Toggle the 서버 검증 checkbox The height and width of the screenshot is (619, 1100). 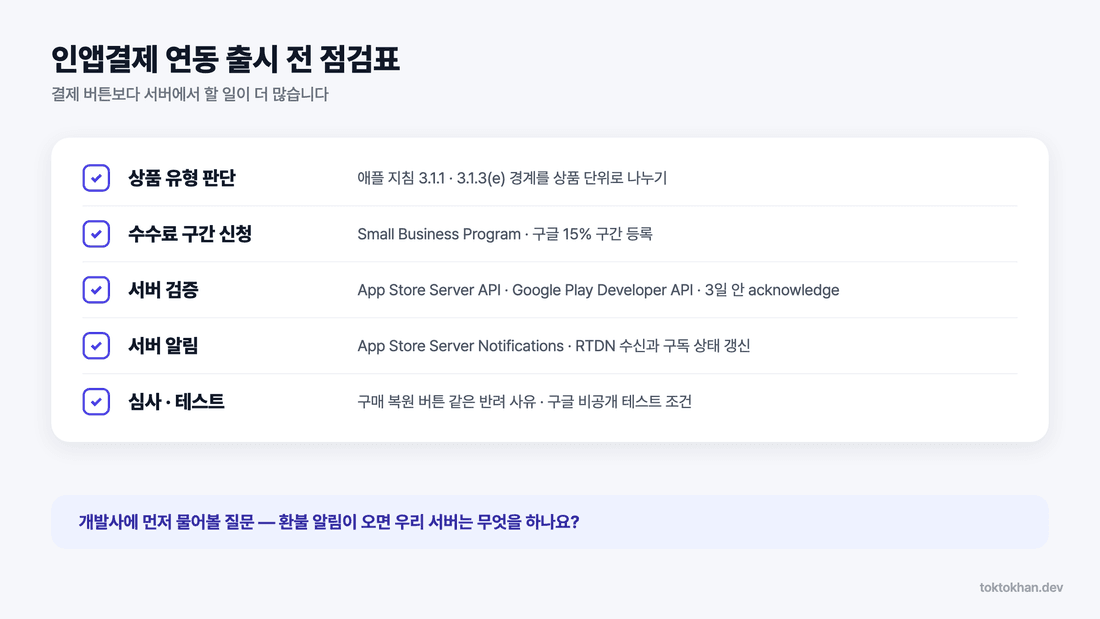(96, 290)
